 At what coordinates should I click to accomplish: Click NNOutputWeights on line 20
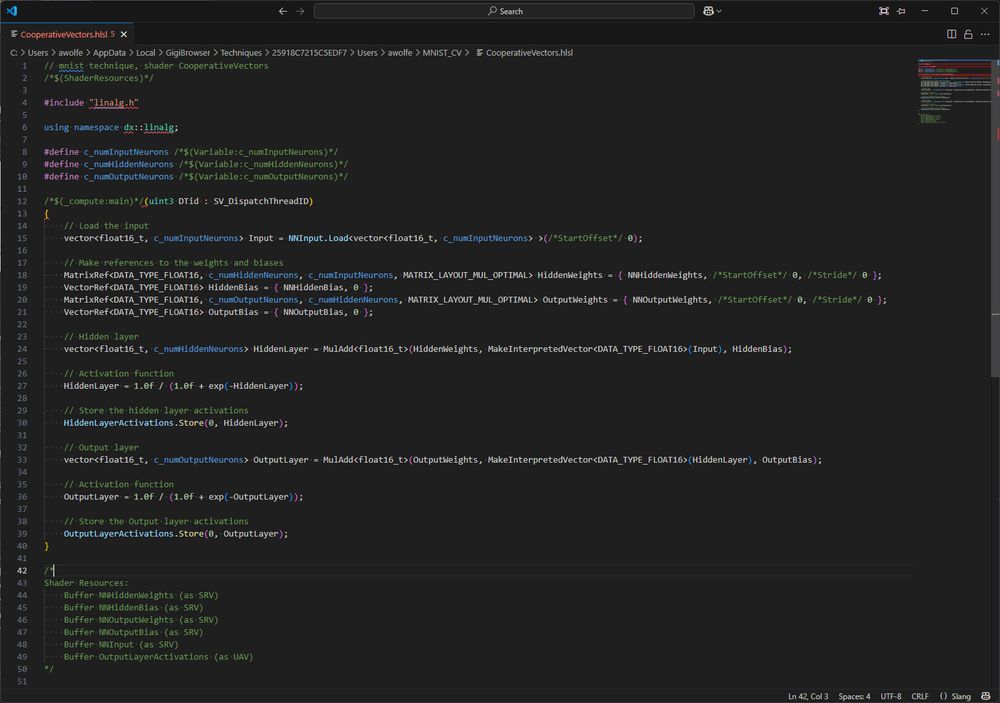coord(670,300)
